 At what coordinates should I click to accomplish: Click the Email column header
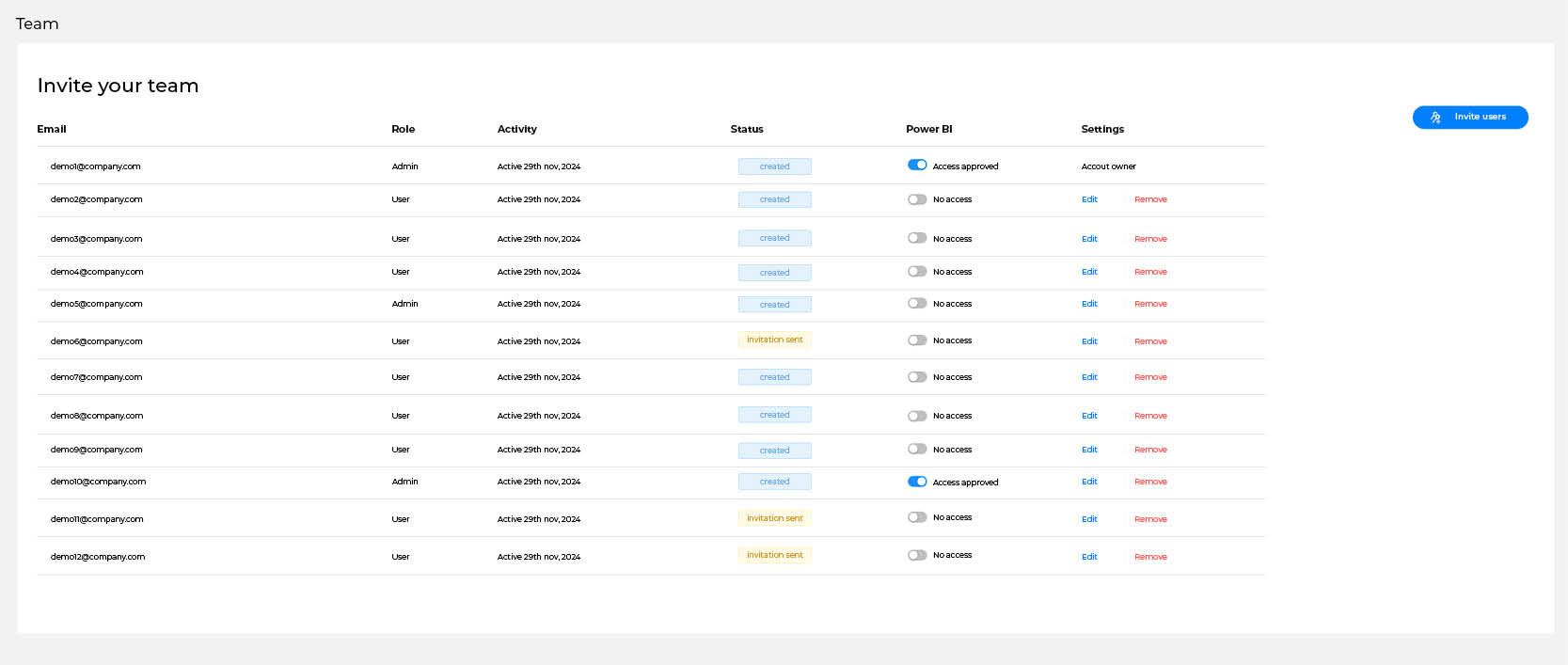click(52, 129)
